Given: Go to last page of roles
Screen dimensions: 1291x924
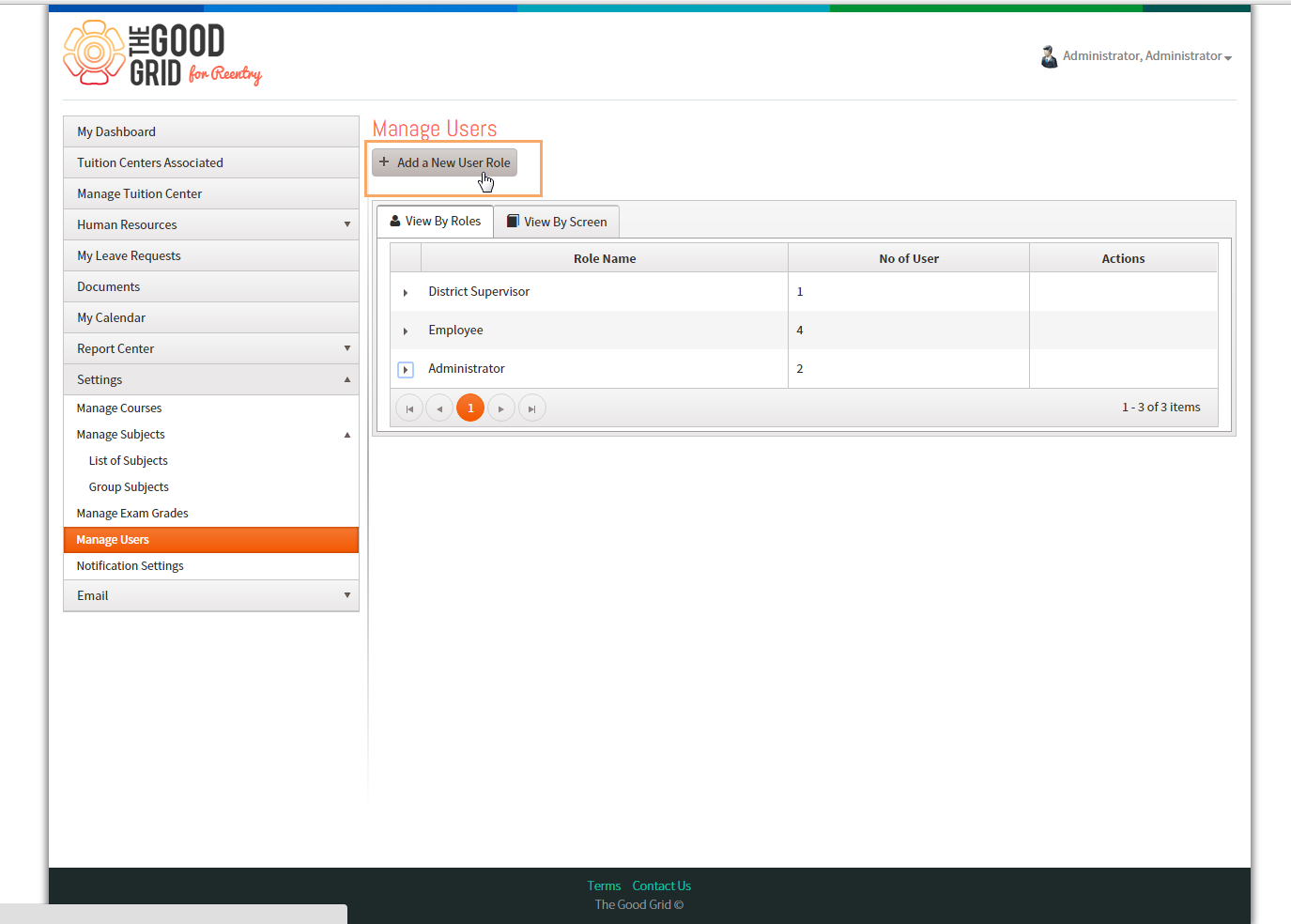Looking at the screenshot, I should [x=532, y=408].
